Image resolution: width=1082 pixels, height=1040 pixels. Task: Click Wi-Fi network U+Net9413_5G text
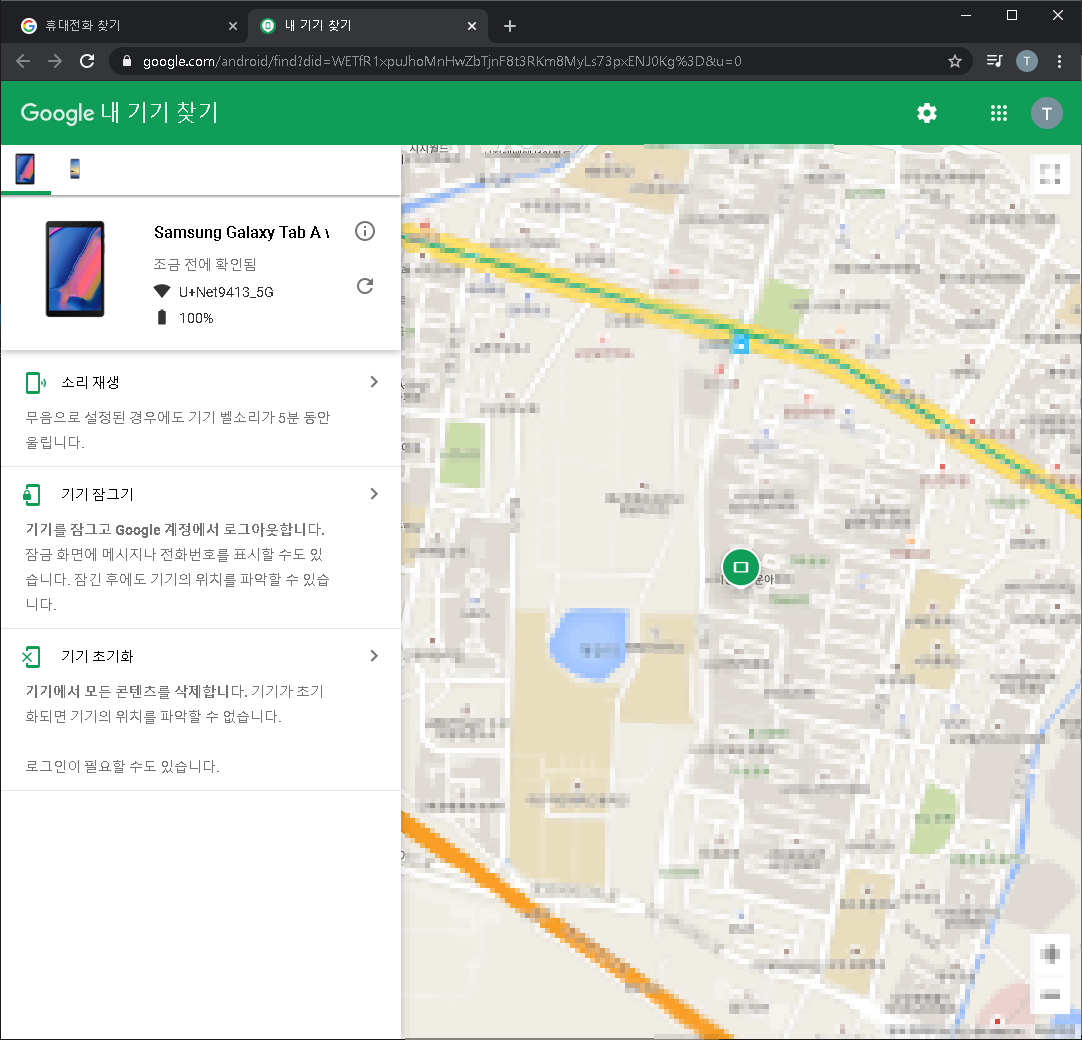coord(226,292)
